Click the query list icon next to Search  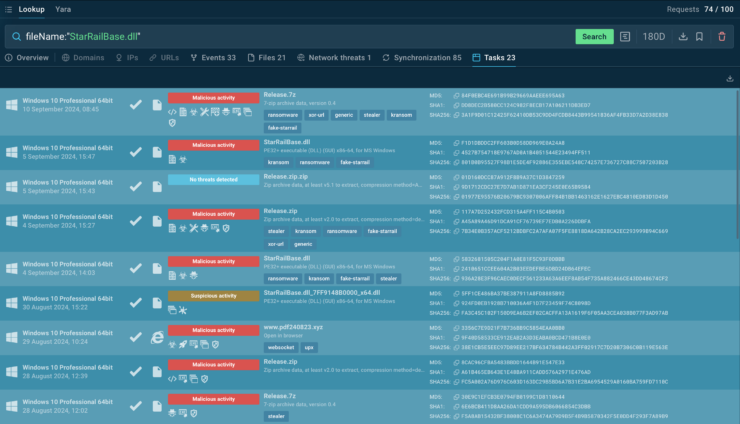625,36
